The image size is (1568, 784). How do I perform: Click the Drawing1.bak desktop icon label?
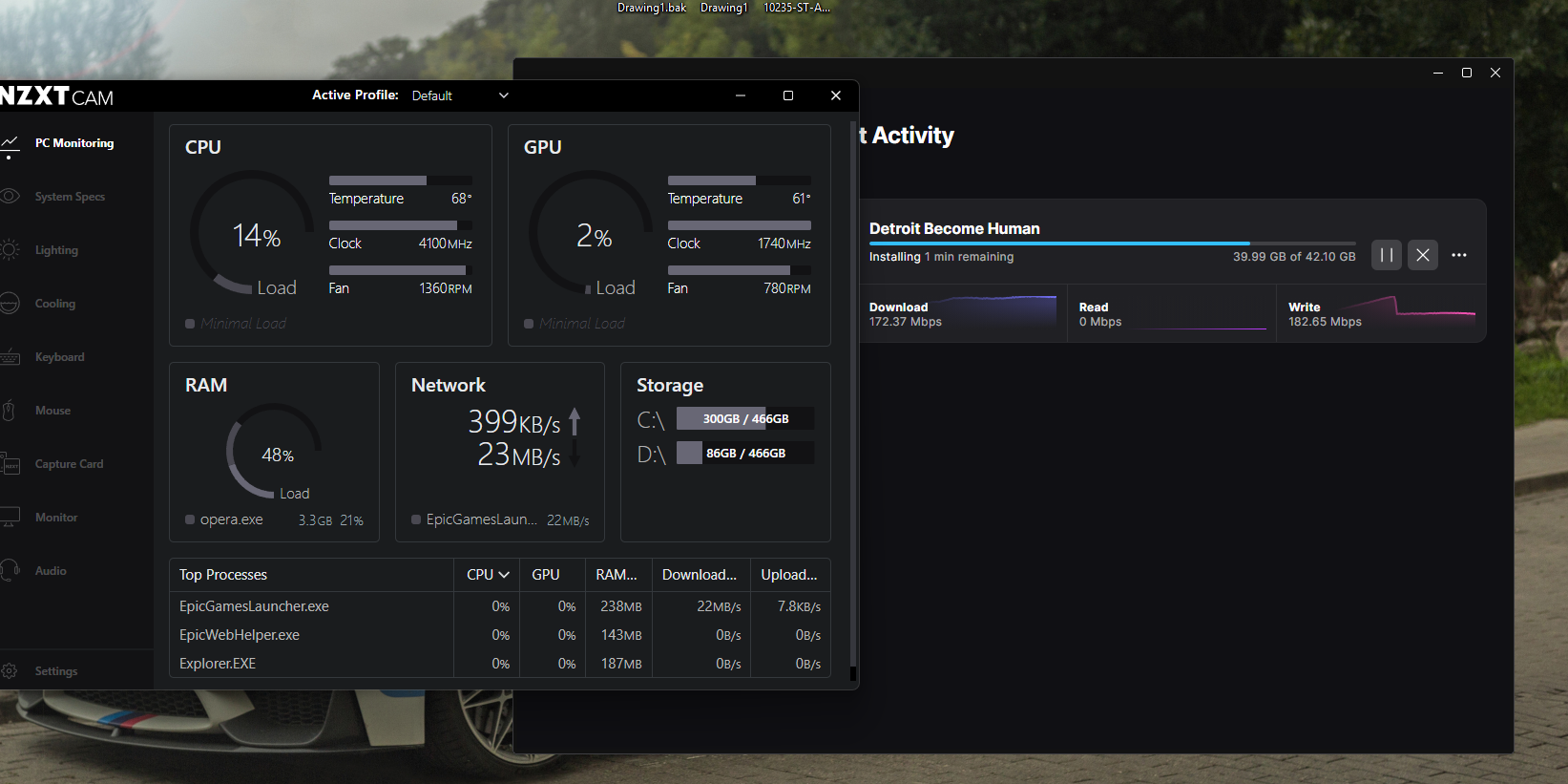tap(652, 8)
